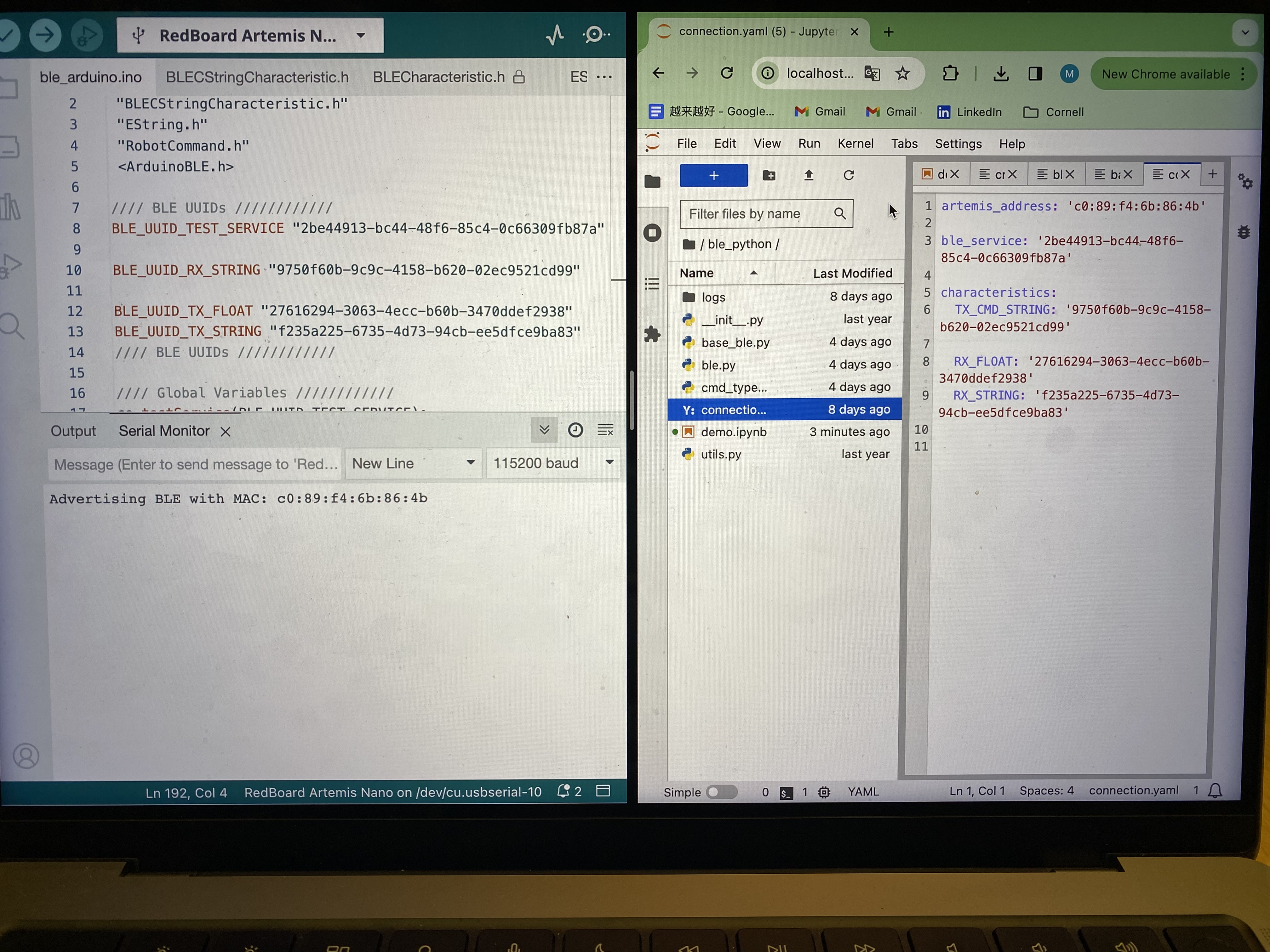Open Arduino notifications bell showing 2

click(x=569, y=791)
